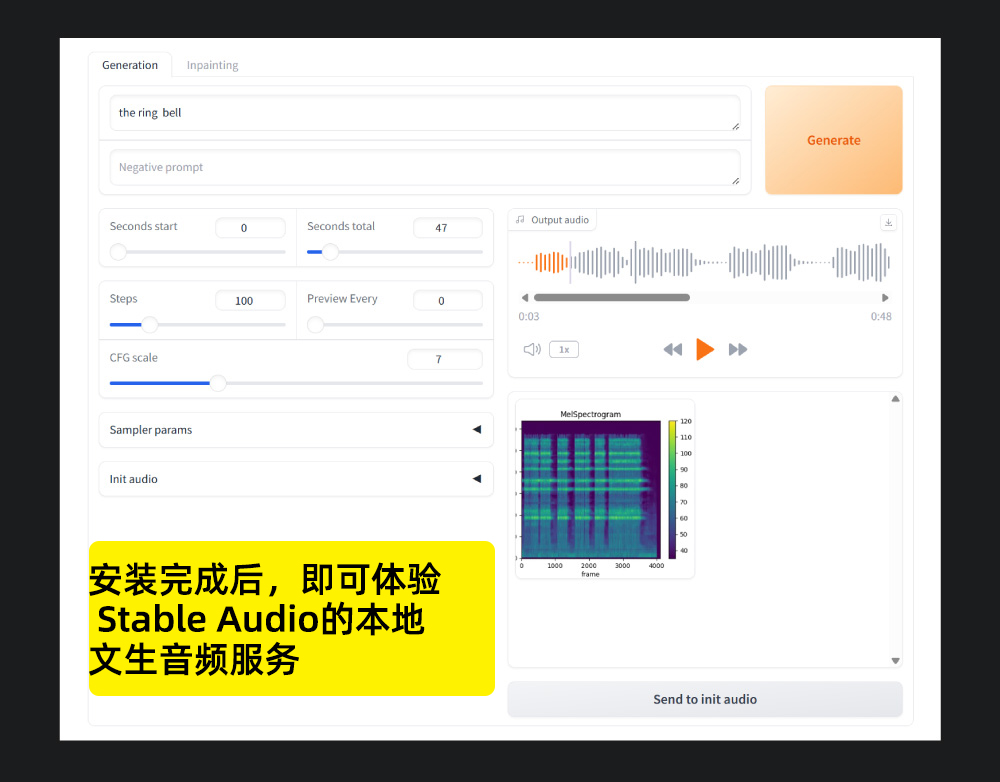Expand the Init audio section

pyautogui.click(x=295, y=478)
